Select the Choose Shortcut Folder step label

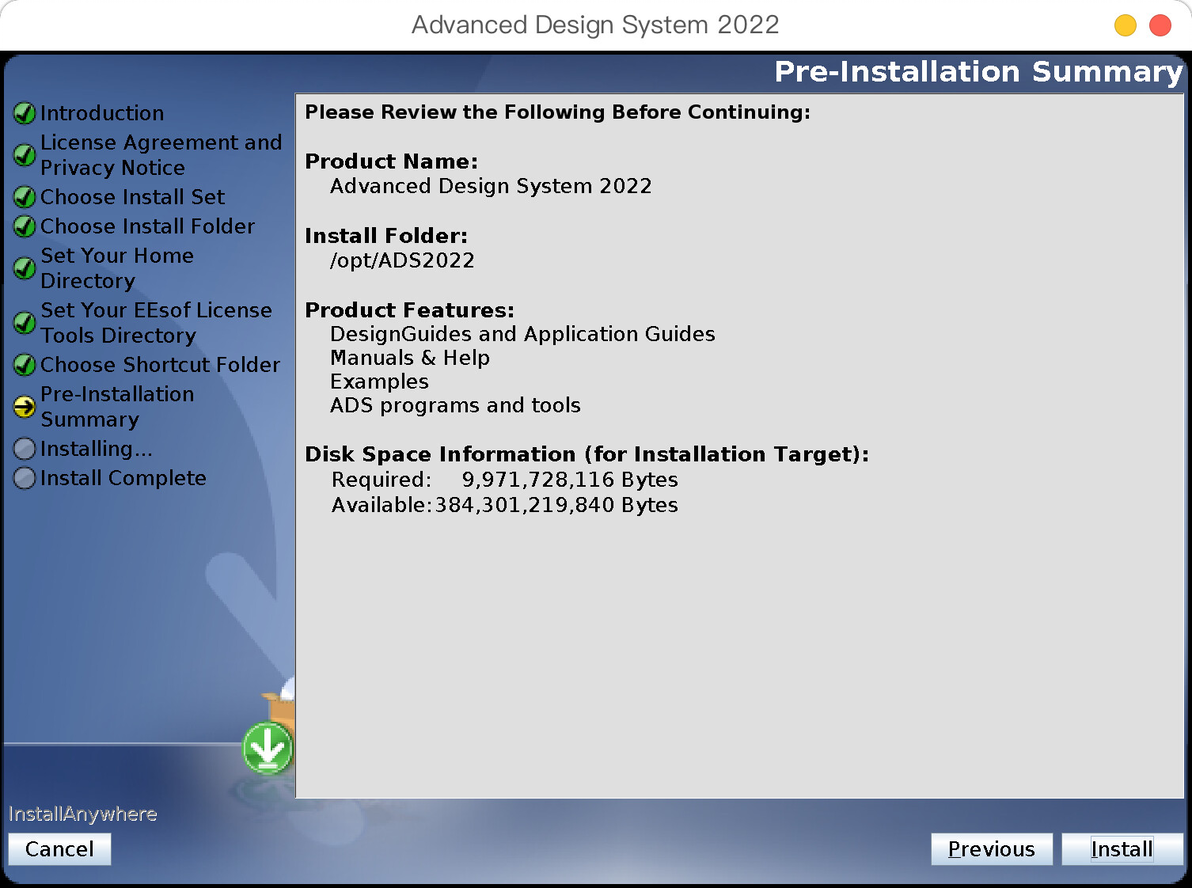[x=160, y=365]
